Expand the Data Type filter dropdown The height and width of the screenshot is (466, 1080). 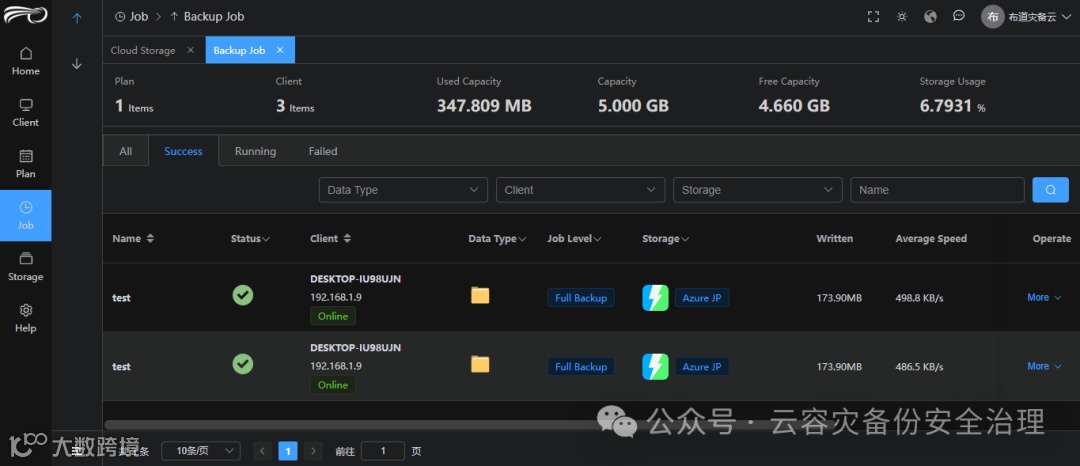403,190
